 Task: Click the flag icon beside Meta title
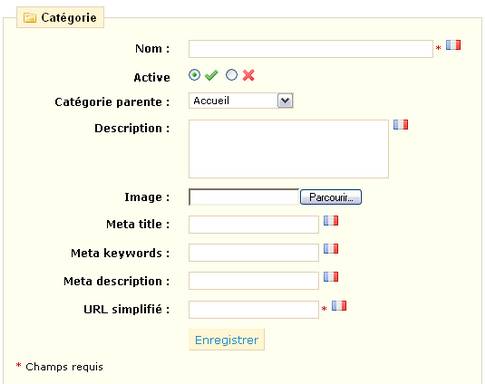tap(331, 221)
